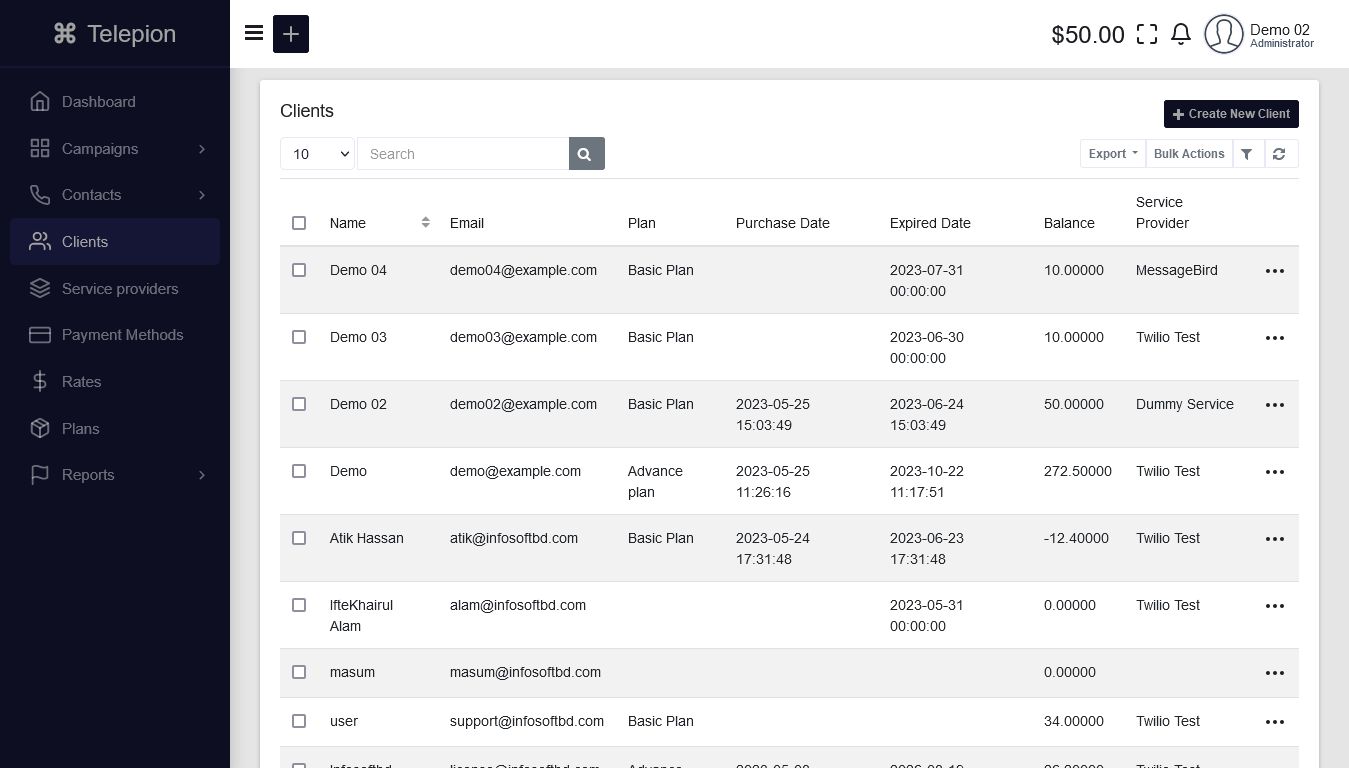Screen dimensions: 1349x768
Task: Open the rows-per-page dropdown
Action: pos(317,154)
